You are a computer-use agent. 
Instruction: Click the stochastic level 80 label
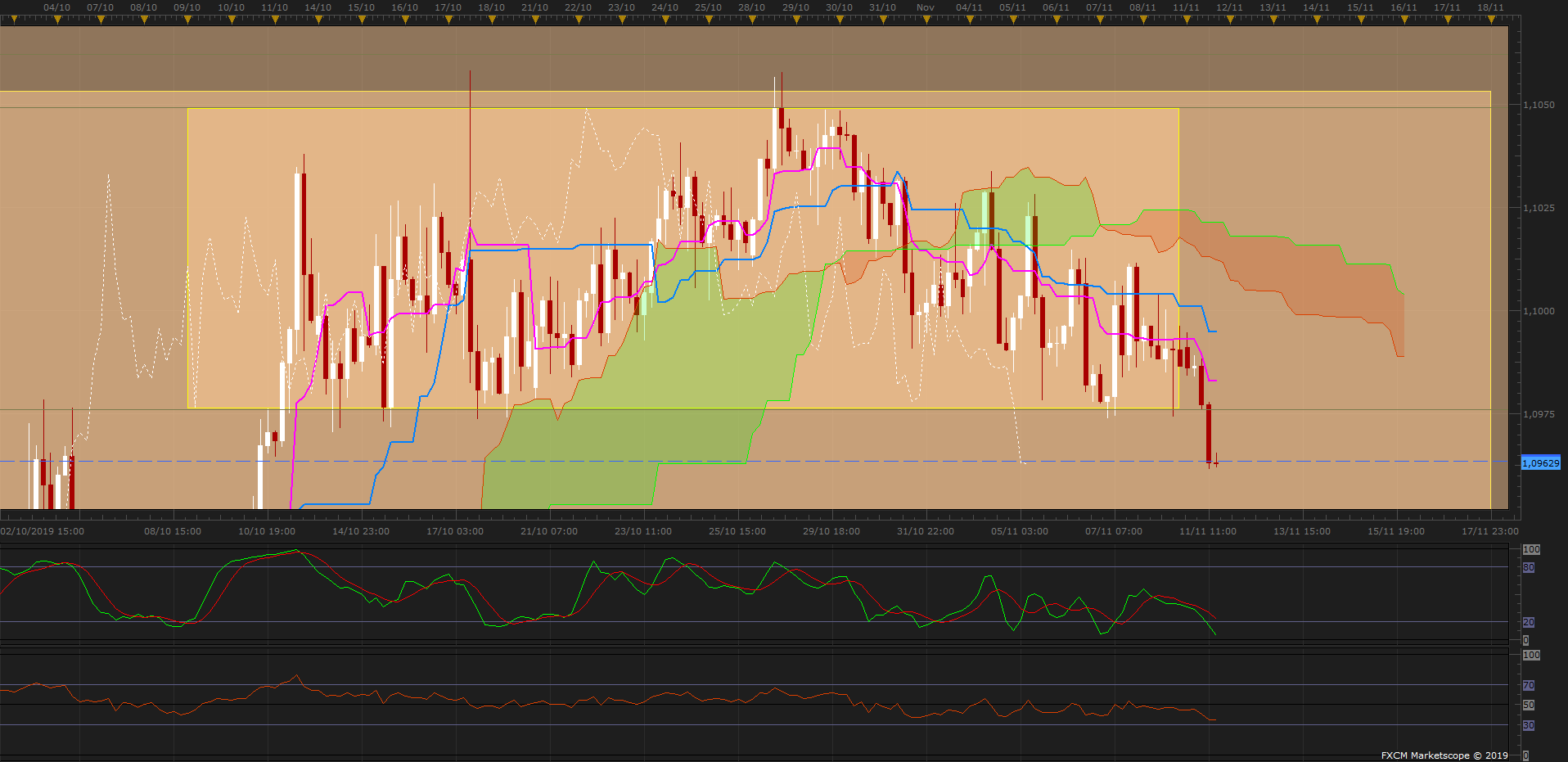(1529, 567)
